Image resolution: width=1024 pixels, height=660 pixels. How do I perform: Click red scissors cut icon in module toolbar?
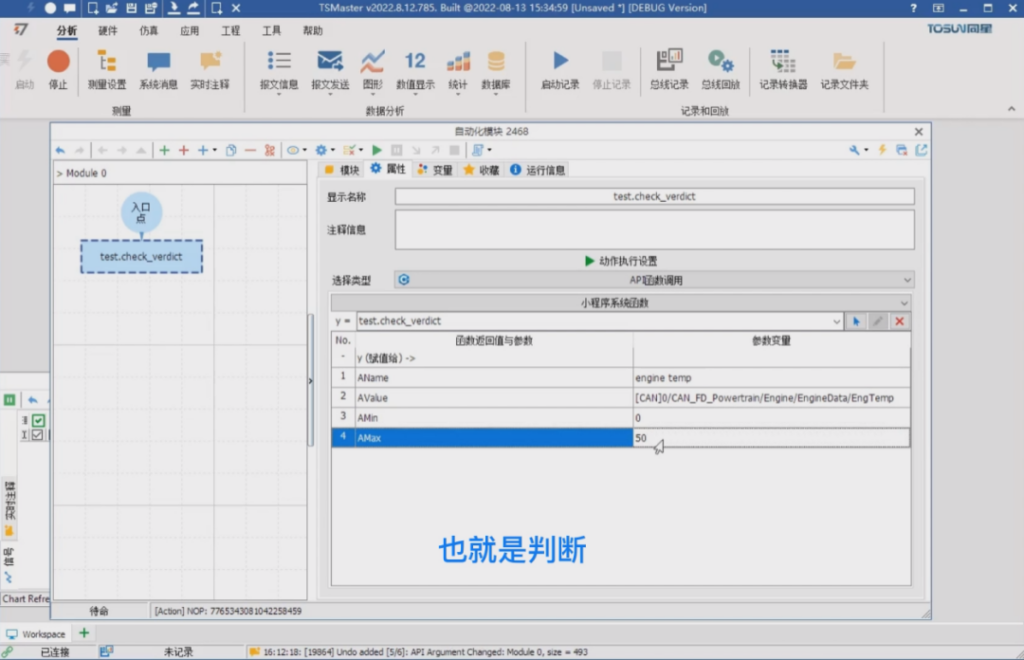(269, 150)
